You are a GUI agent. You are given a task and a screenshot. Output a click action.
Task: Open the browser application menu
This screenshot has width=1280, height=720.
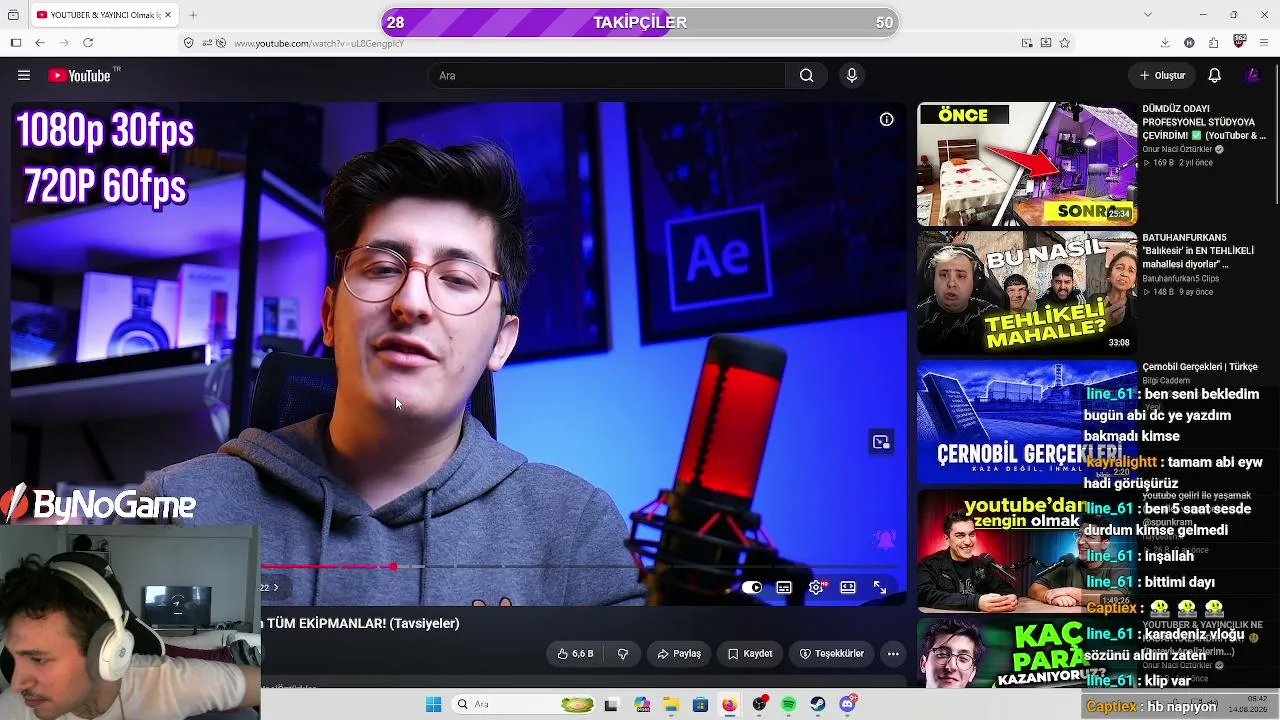point(1265,43)
